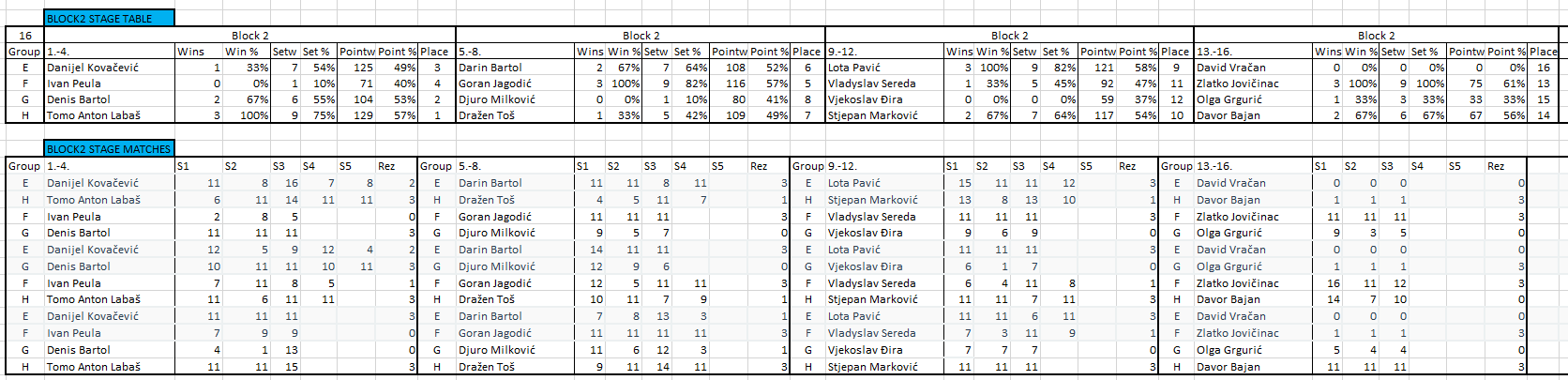This screenshot has height=380, width=1568.
Task: Click Davor Bajan's Place value 14
Action: tap(1543, 115)
